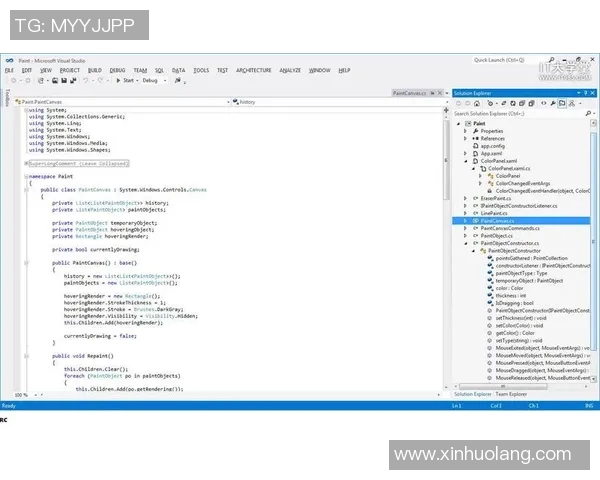Click the Visual Studio logo in title bar
This screenshot has width=600, height=480.
point(10,60)
